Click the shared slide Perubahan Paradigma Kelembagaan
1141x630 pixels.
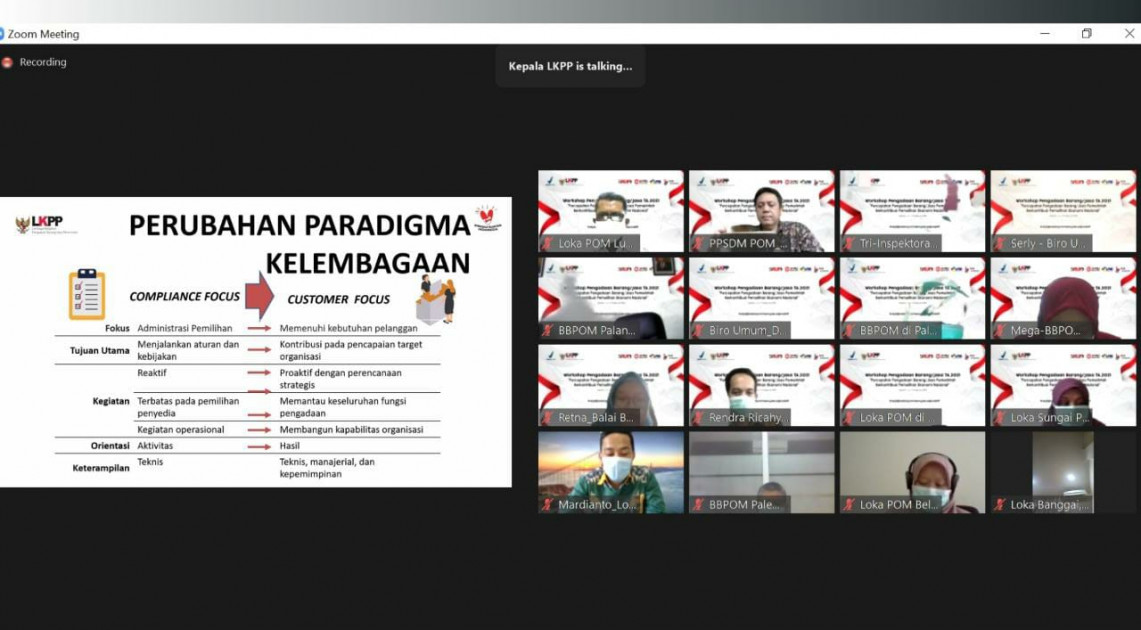pos(255,342)
